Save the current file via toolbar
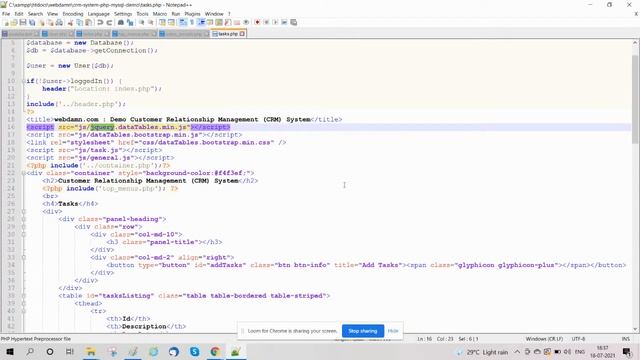Image resolution: width=640 pixels, height=360 pixels. click(23, 22)
